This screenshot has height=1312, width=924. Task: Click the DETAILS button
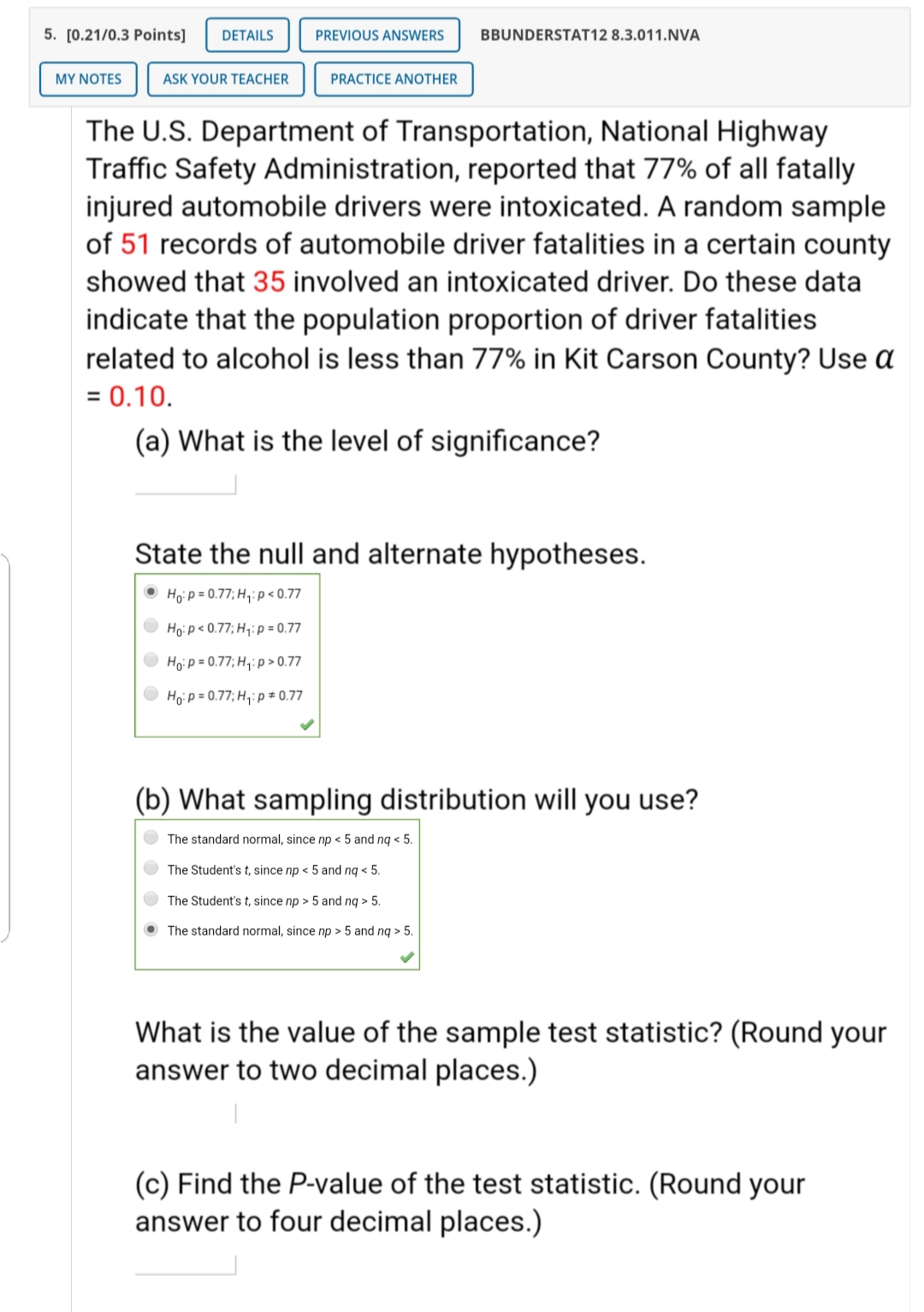coord(246,35)
